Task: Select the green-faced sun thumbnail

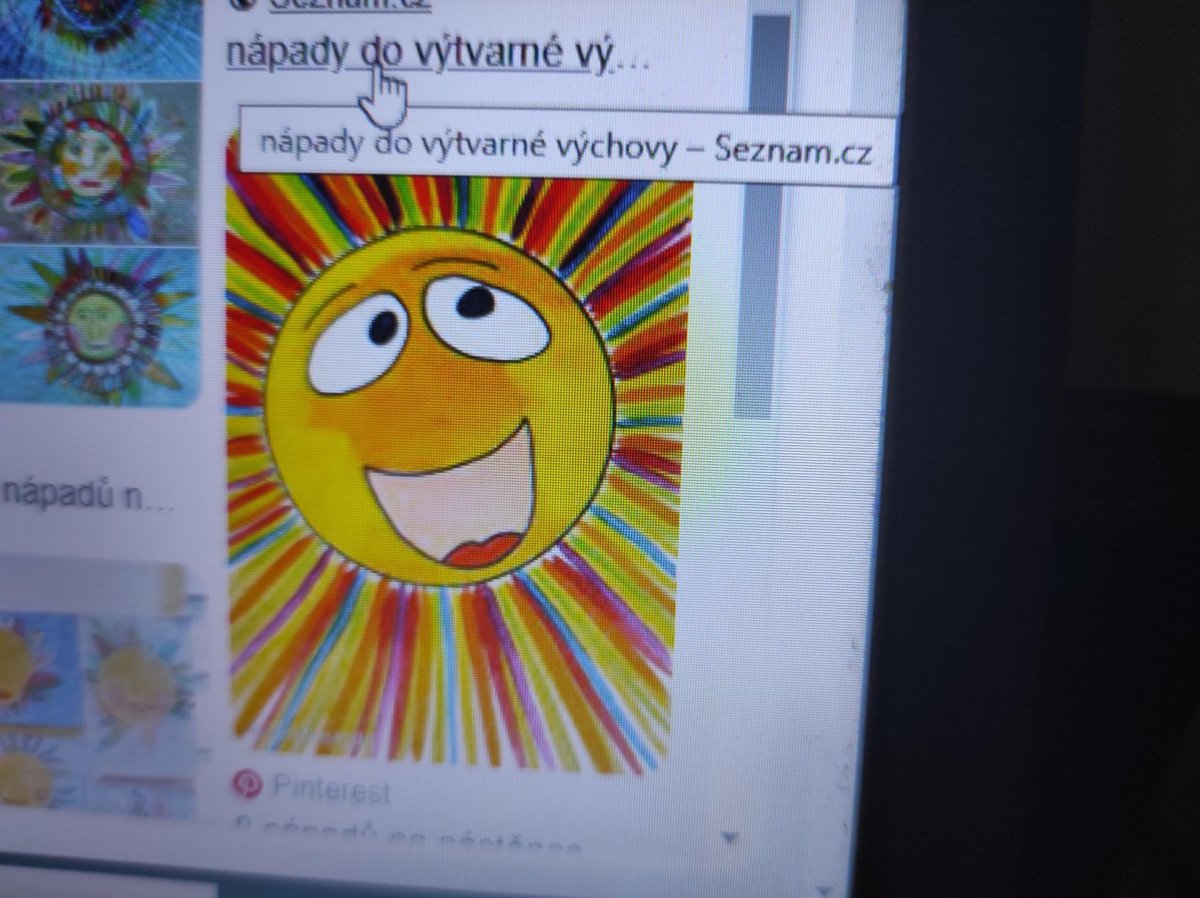Action: 98,325
